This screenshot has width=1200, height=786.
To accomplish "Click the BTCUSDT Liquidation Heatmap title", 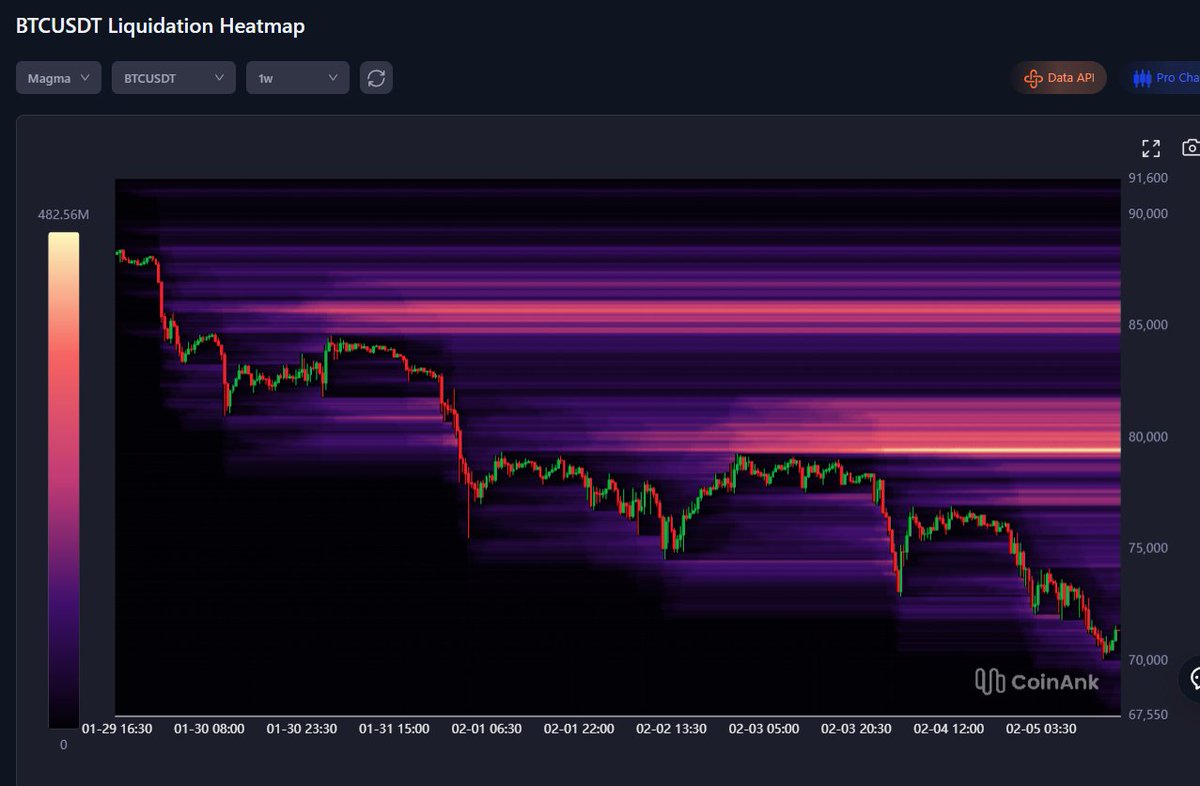I will point(160,27).
